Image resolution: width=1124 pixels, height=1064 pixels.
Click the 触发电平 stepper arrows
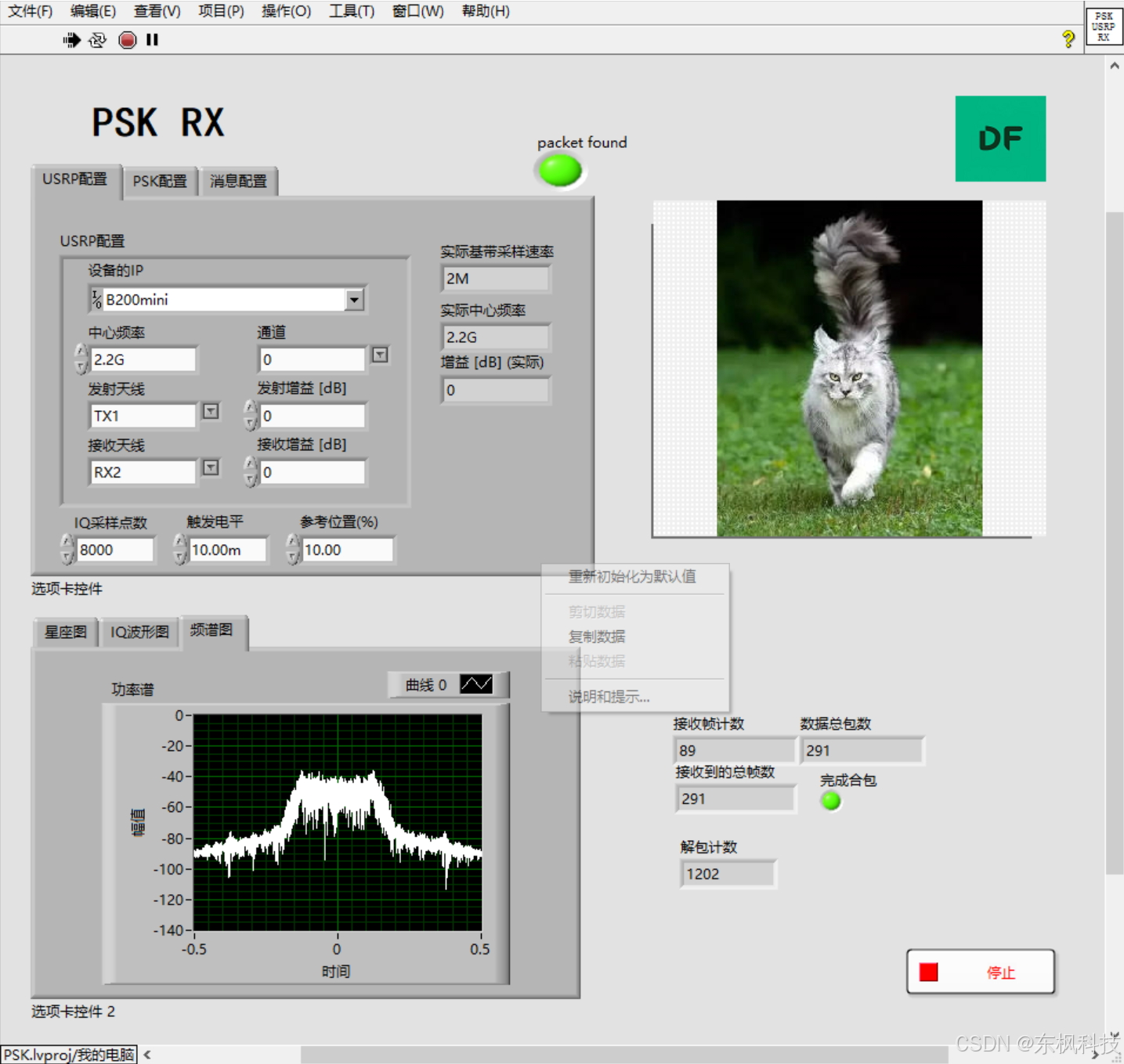pos(180,550)
